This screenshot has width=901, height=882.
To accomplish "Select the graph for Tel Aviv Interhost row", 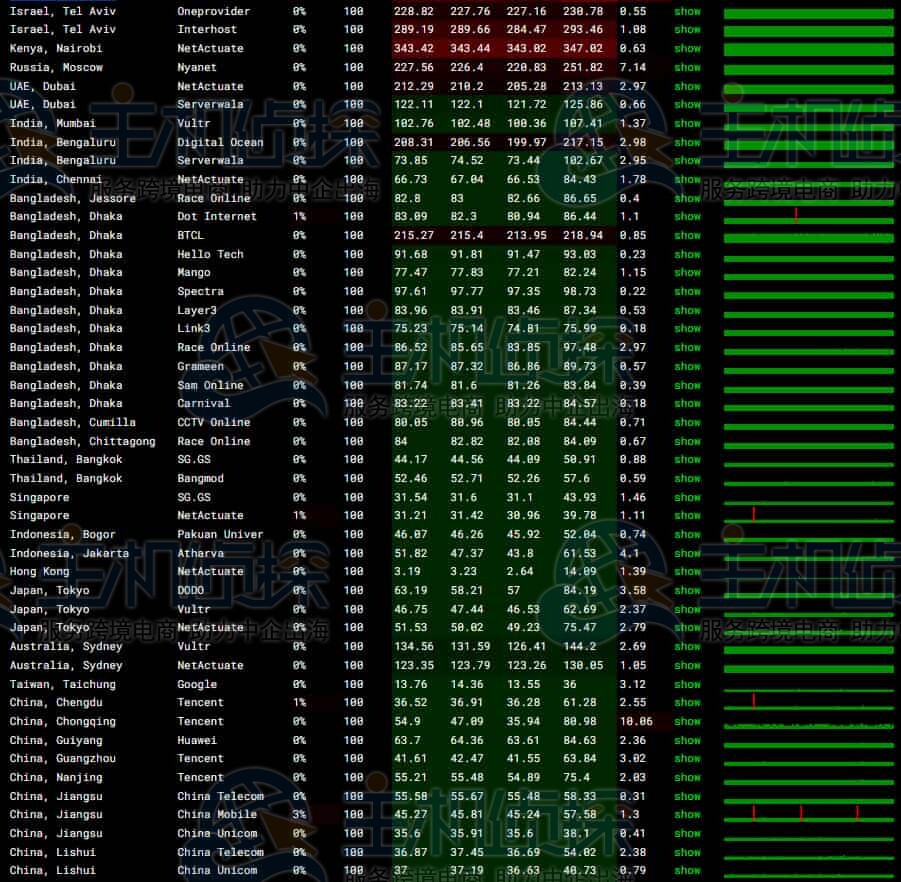I will (808, 30).
